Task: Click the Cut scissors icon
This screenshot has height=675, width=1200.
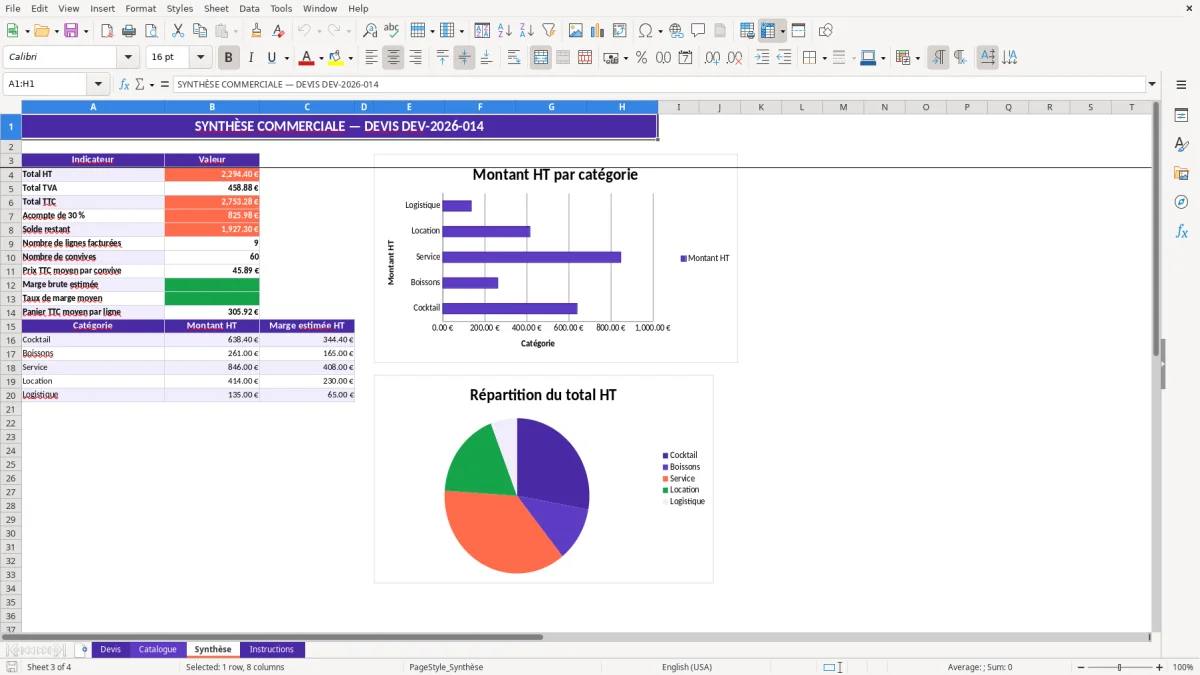Action: (x=177, y=31)
